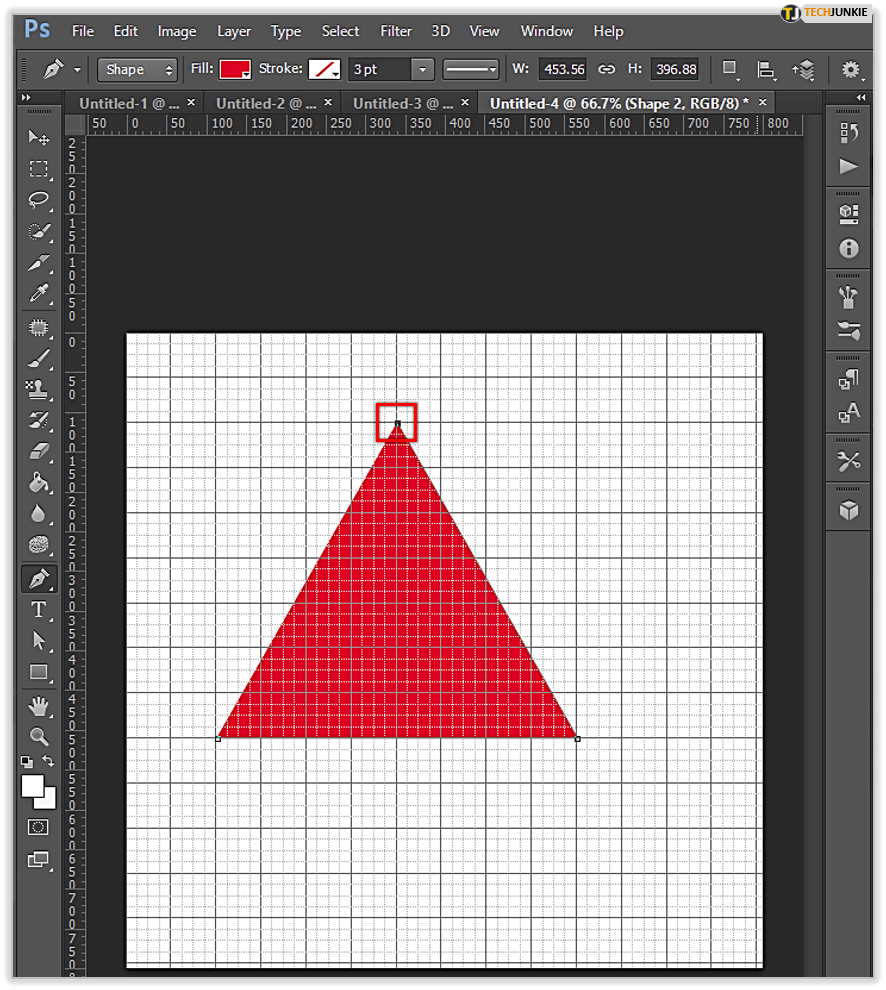Open the Paragraph Styles panel icon
This screenshot has width=886, height=990.
[x=849, y=379]
